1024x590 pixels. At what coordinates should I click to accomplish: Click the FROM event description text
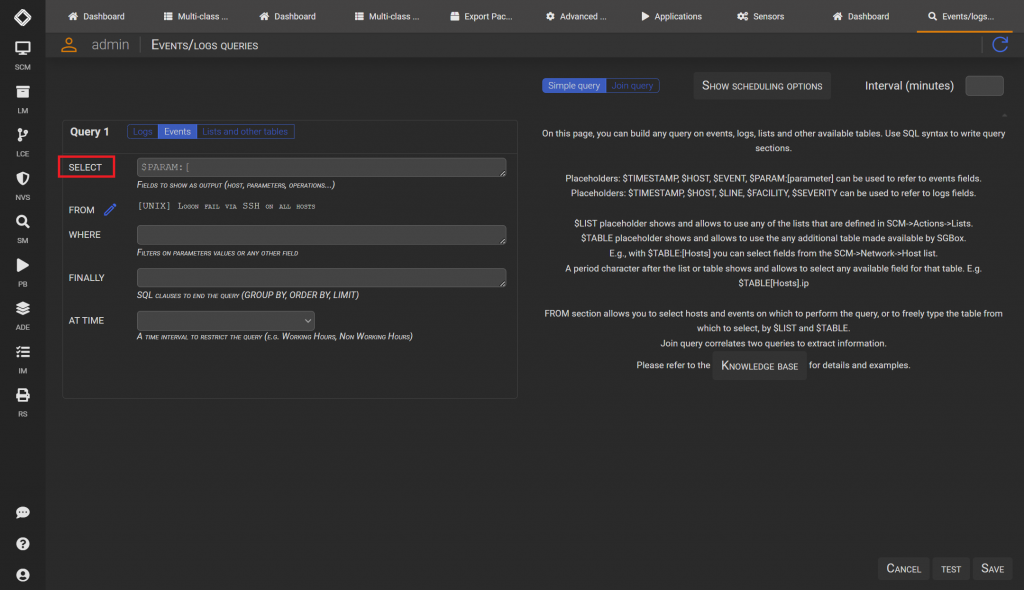pos(227,206)
